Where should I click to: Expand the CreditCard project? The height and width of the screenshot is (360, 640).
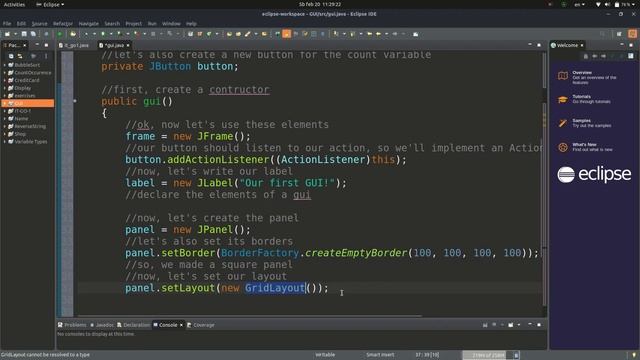point(4,80)
